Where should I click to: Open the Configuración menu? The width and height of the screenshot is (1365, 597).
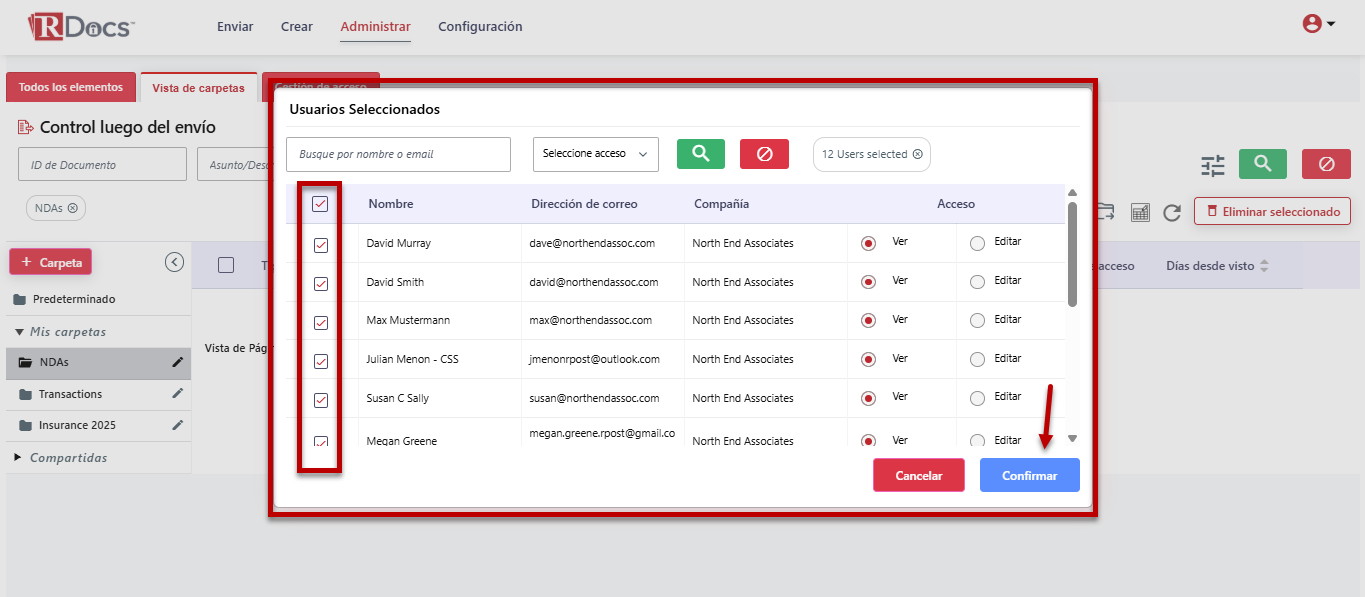(480, 27)
